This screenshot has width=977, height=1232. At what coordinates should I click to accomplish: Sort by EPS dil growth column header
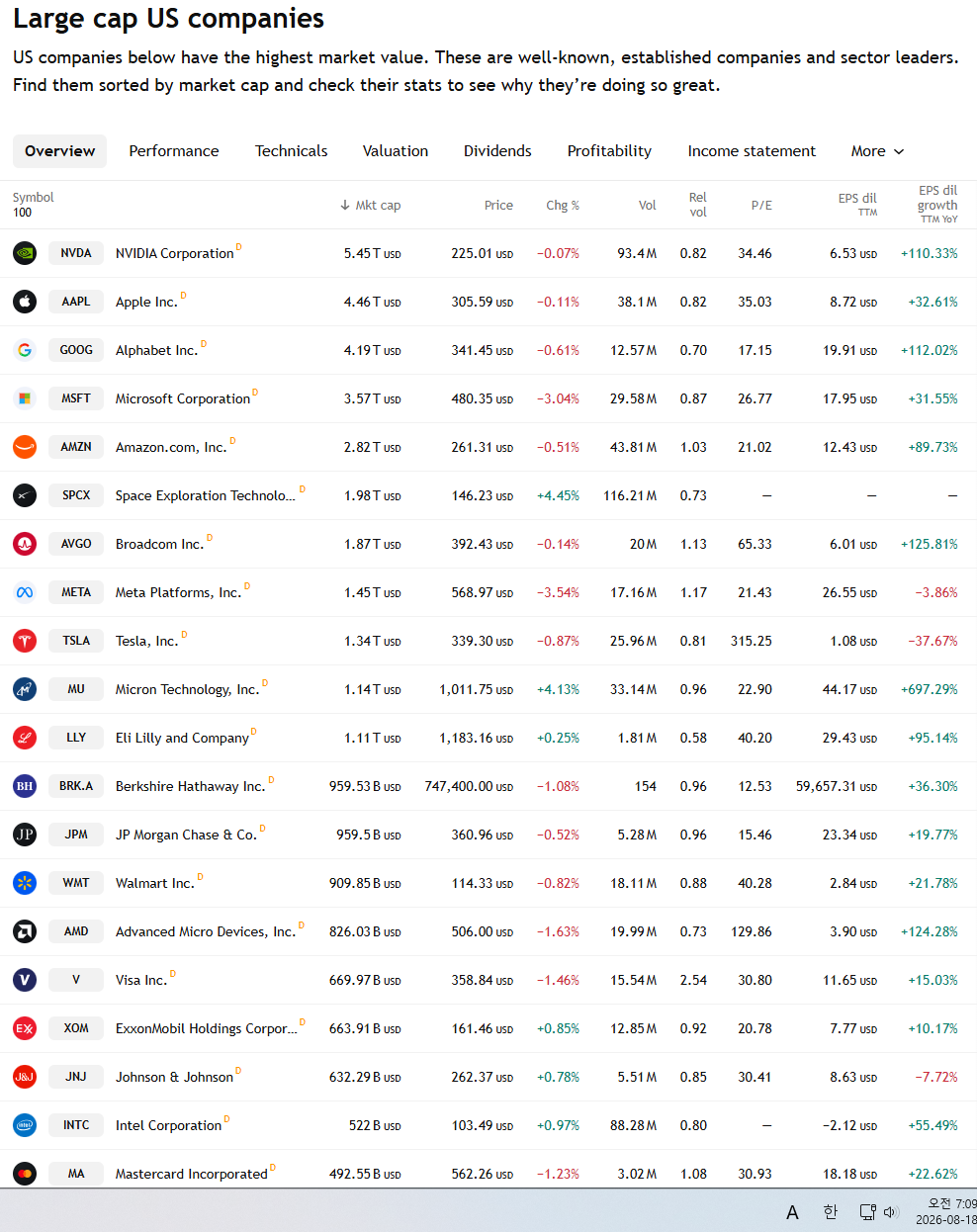[x=937, y=204]
